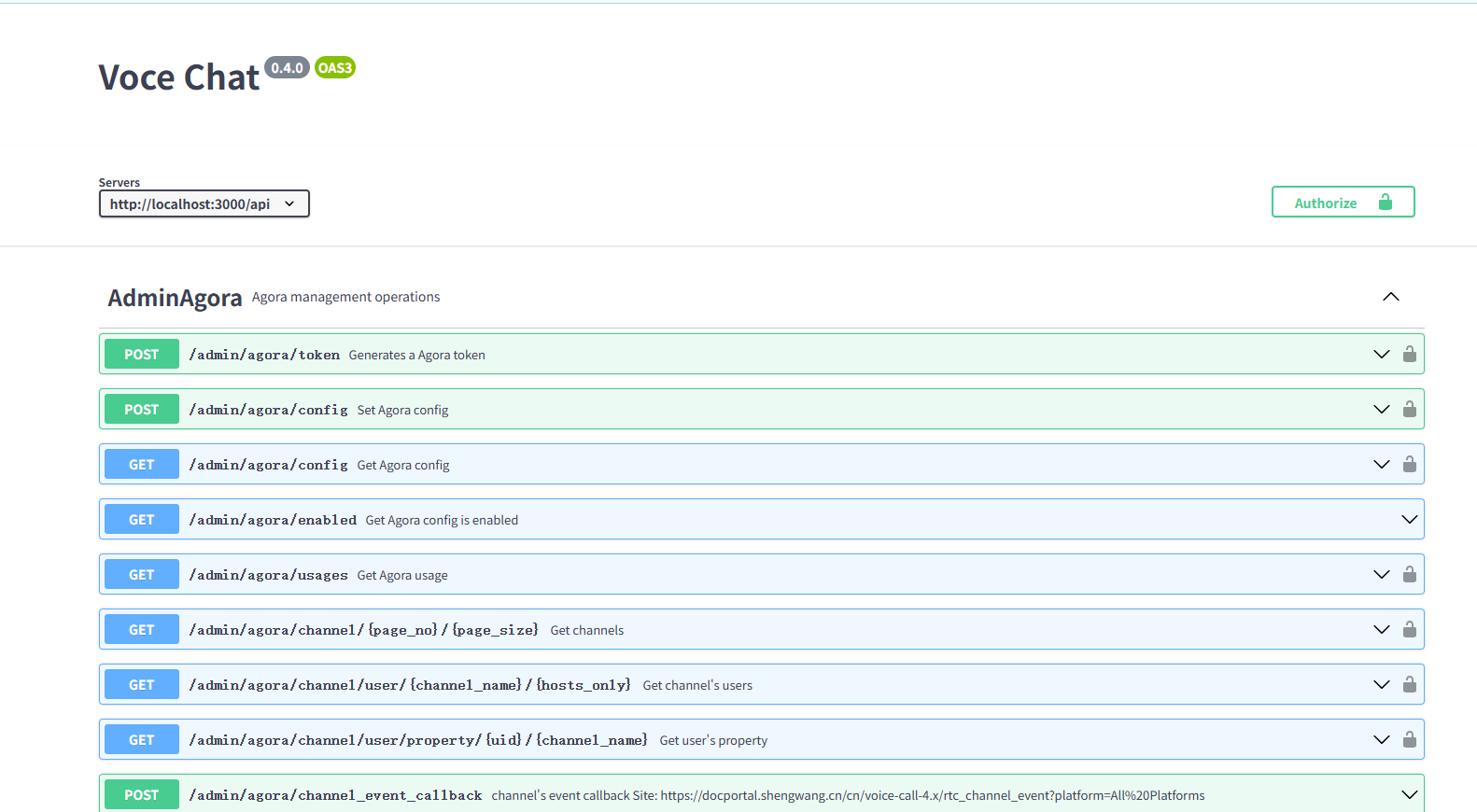Open the Servers dropdown http://localhost:3000/api

point(204,203)
